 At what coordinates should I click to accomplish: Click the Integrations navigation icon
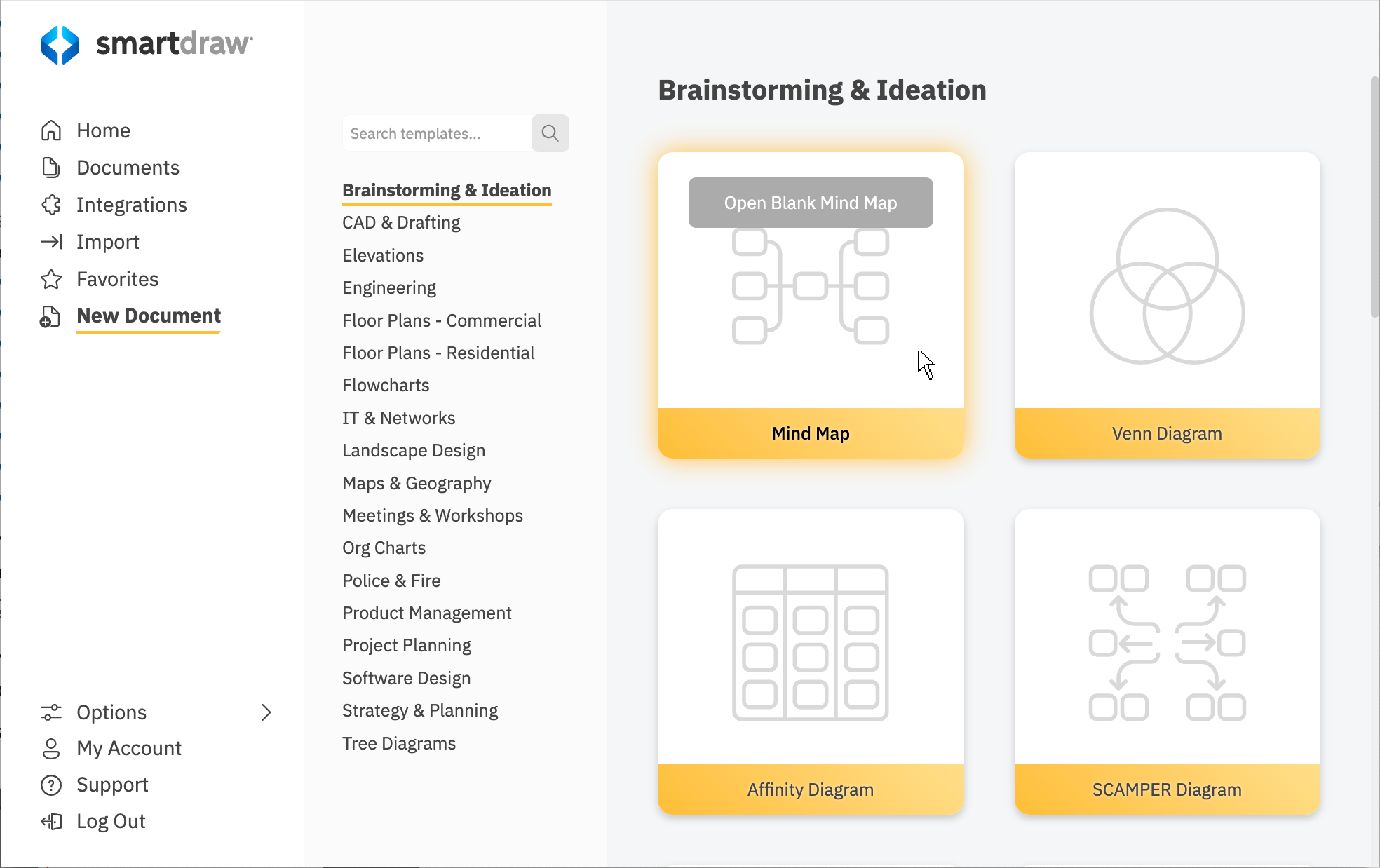51,204
